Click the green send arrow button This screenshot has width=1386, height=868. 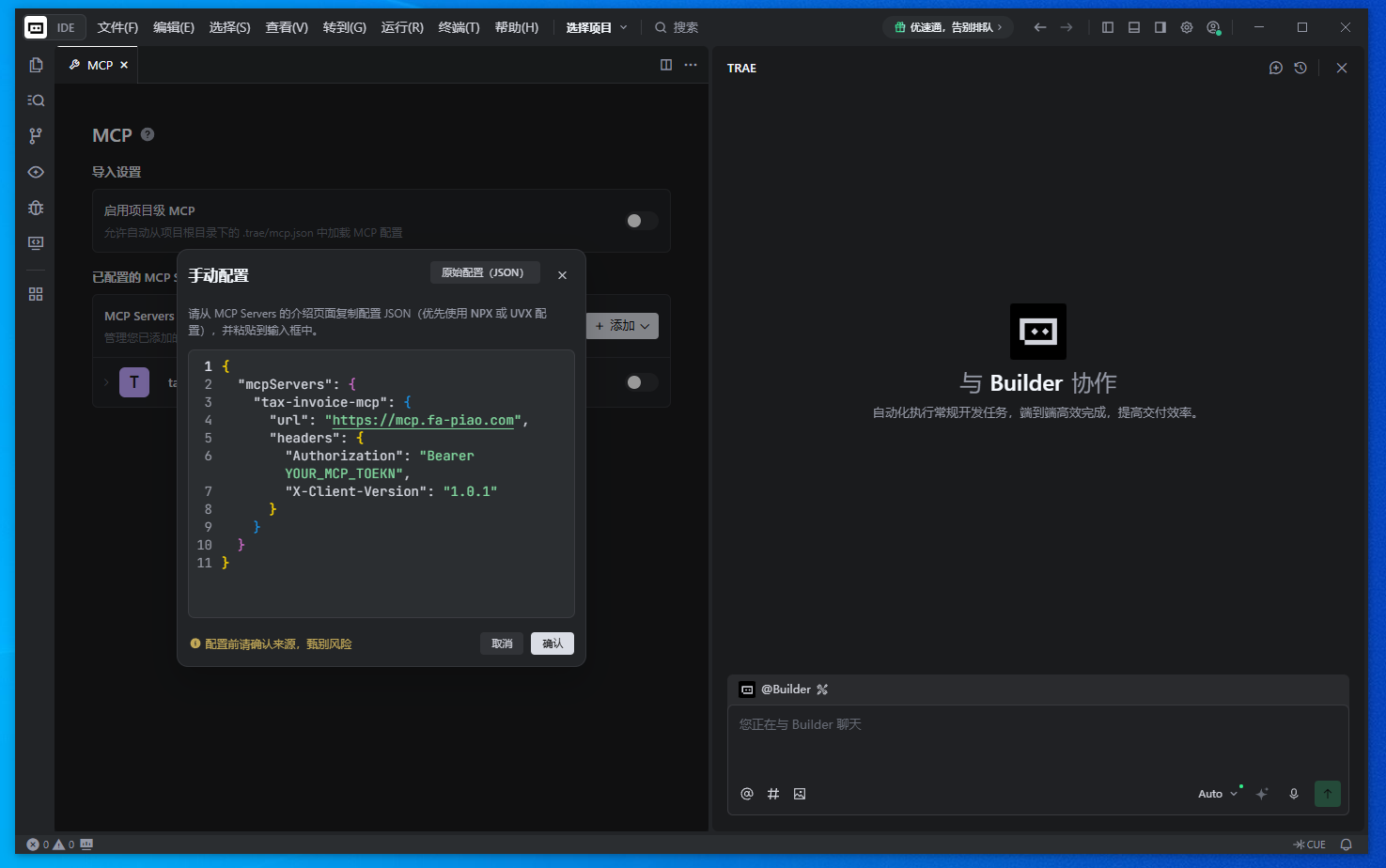1328,794
